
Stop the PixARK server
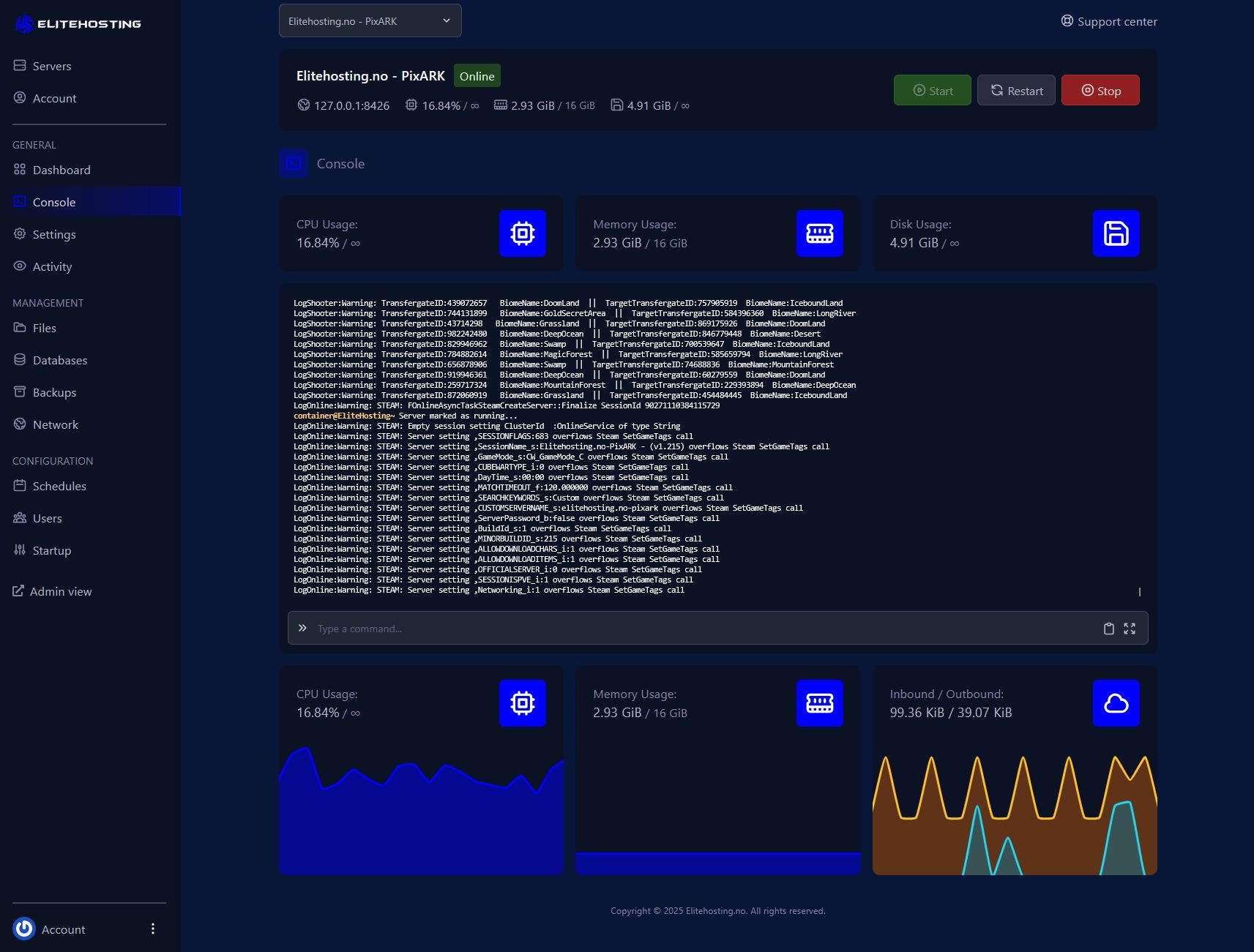(1100, 90)
